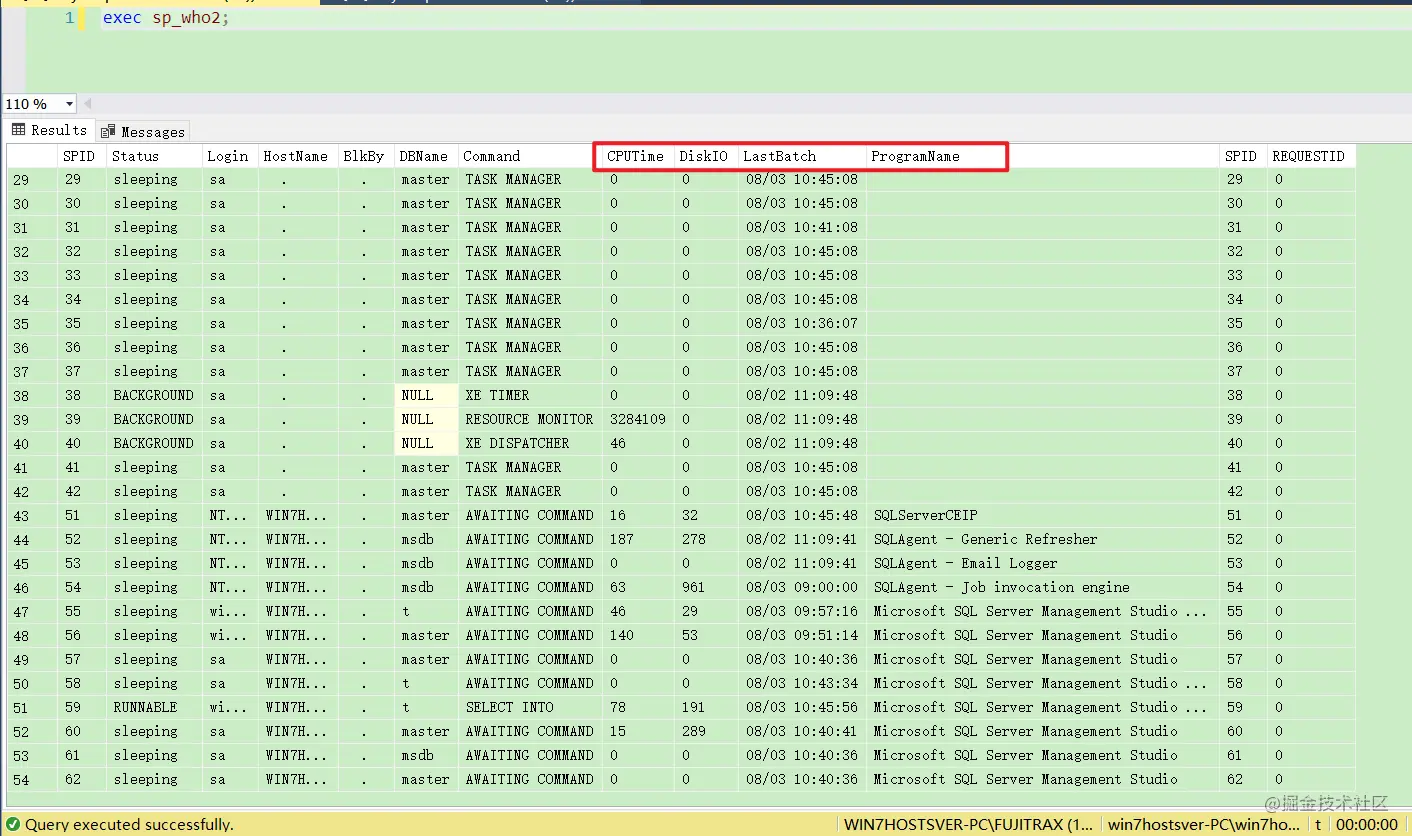Switch to the Messages tab
The width and height of the screenshot is (1412, 836).
pos(150,131)
